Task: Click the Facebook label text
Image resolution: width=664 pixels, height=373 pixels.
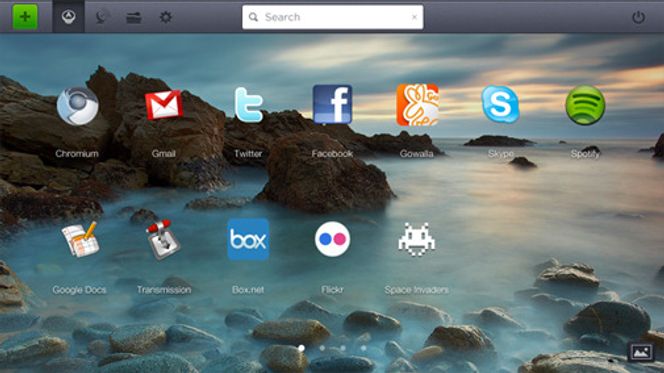Action: pyautogui.click(x=332, y=154)
